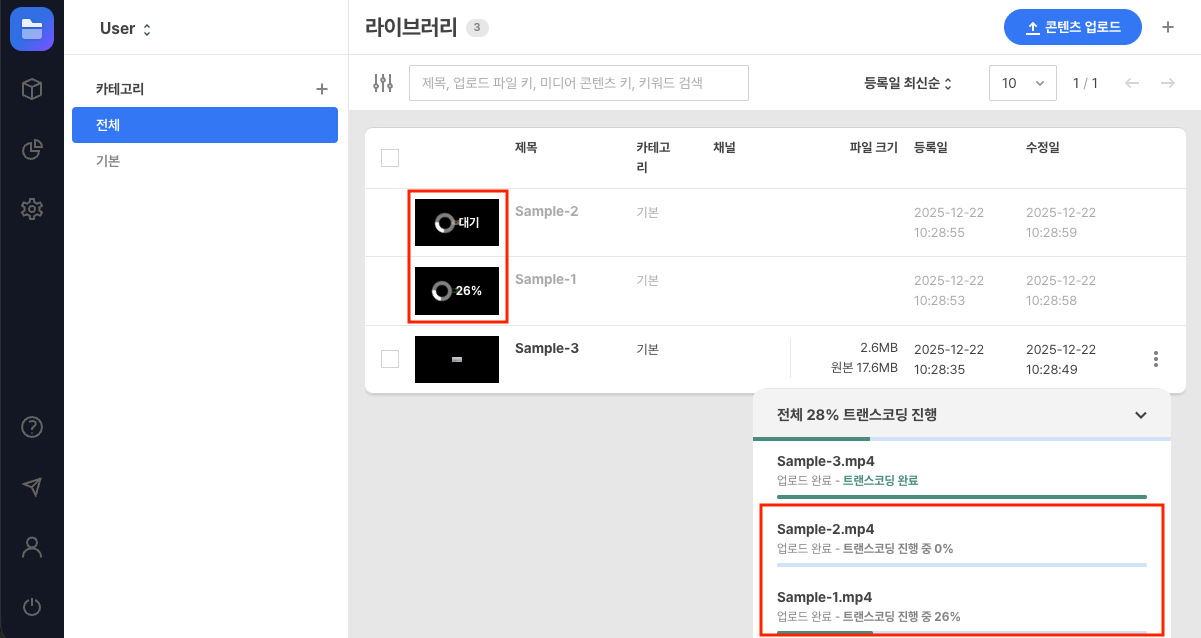Select the 전체 category in sidebar
Image resolution: width=1201 pixels, height=638 pixels.
(x=204, y=125)
